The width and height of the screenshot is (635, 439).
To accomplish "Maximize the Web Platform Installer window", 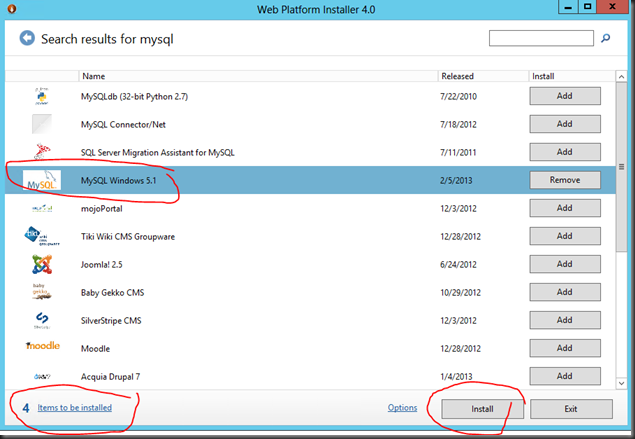I will point(587,7).
